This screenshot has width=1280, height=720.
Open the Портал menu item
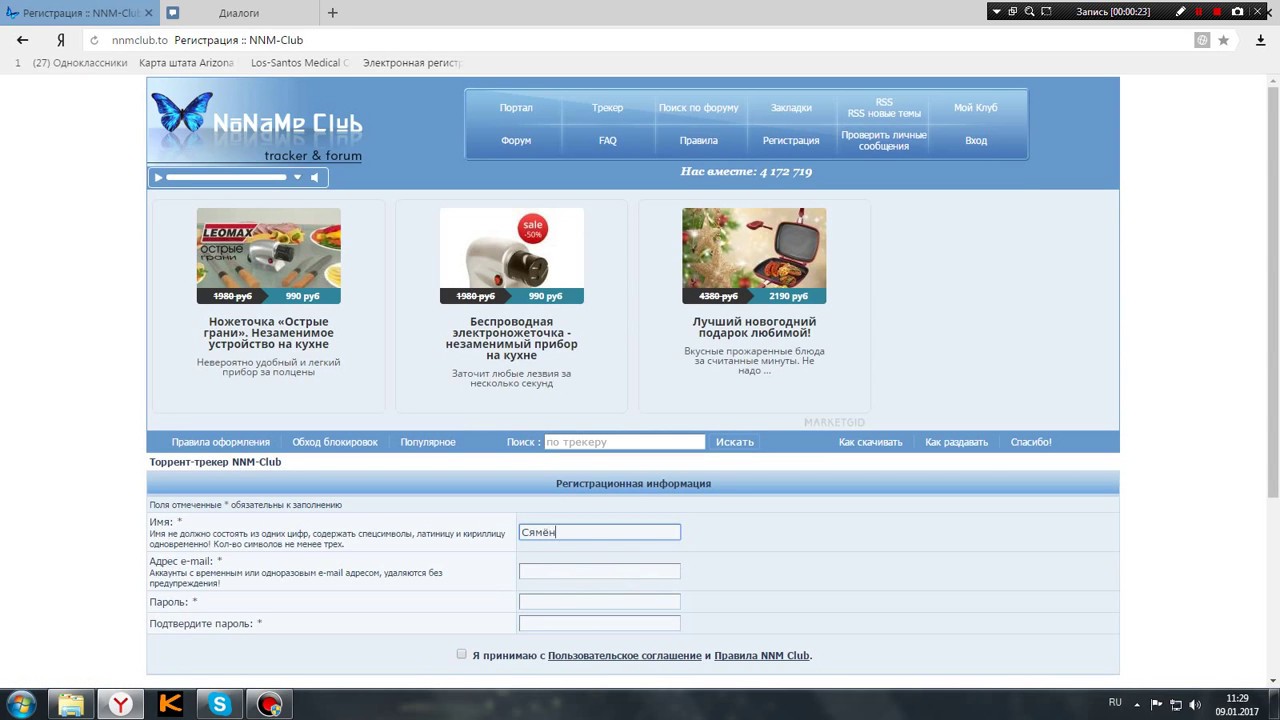coord(516,108)
